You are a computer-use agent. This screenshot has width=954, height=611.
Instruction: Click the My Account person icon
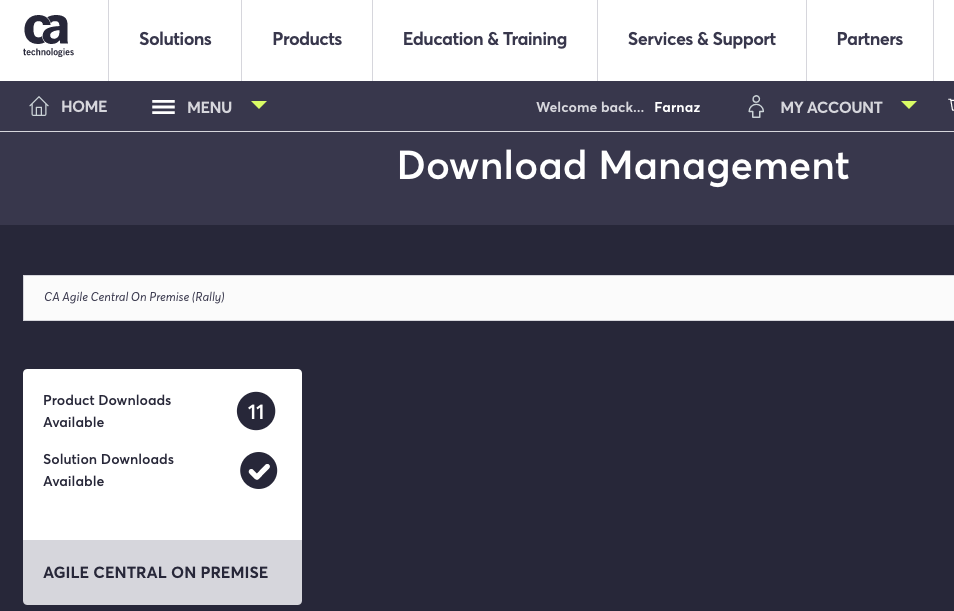[756, 106]
